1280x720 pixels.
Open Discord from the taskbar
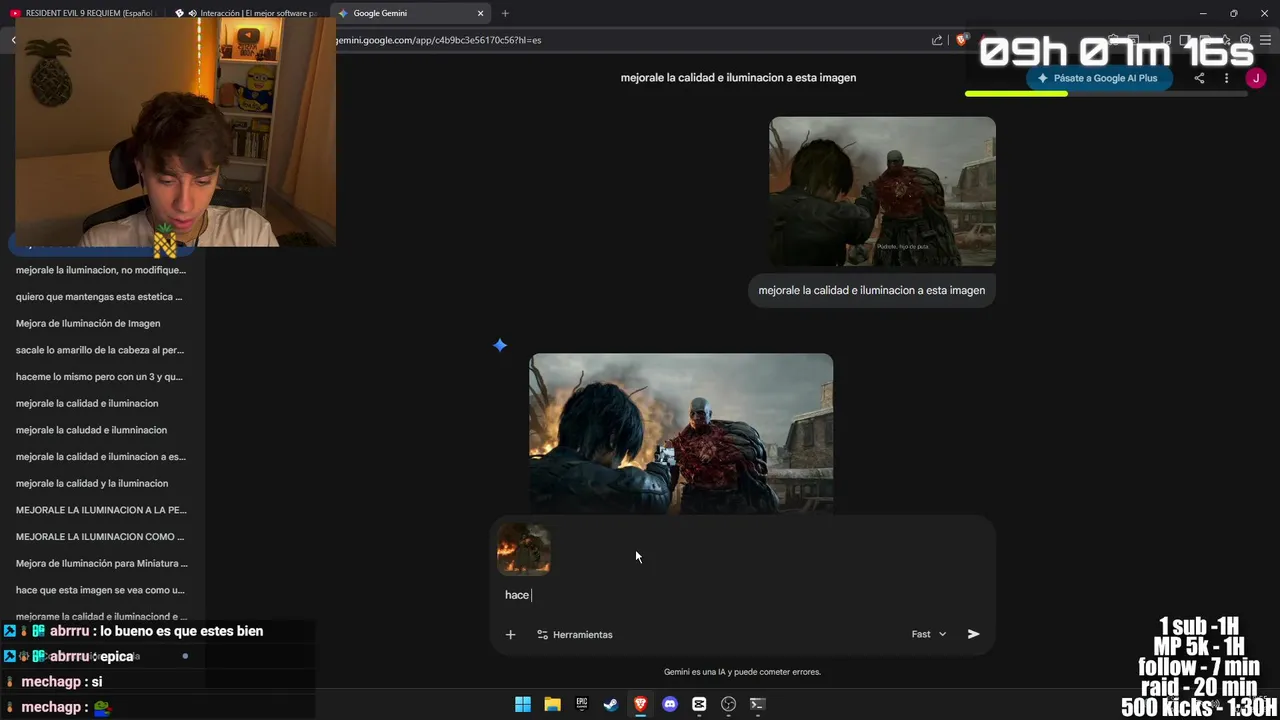point(670,704)
